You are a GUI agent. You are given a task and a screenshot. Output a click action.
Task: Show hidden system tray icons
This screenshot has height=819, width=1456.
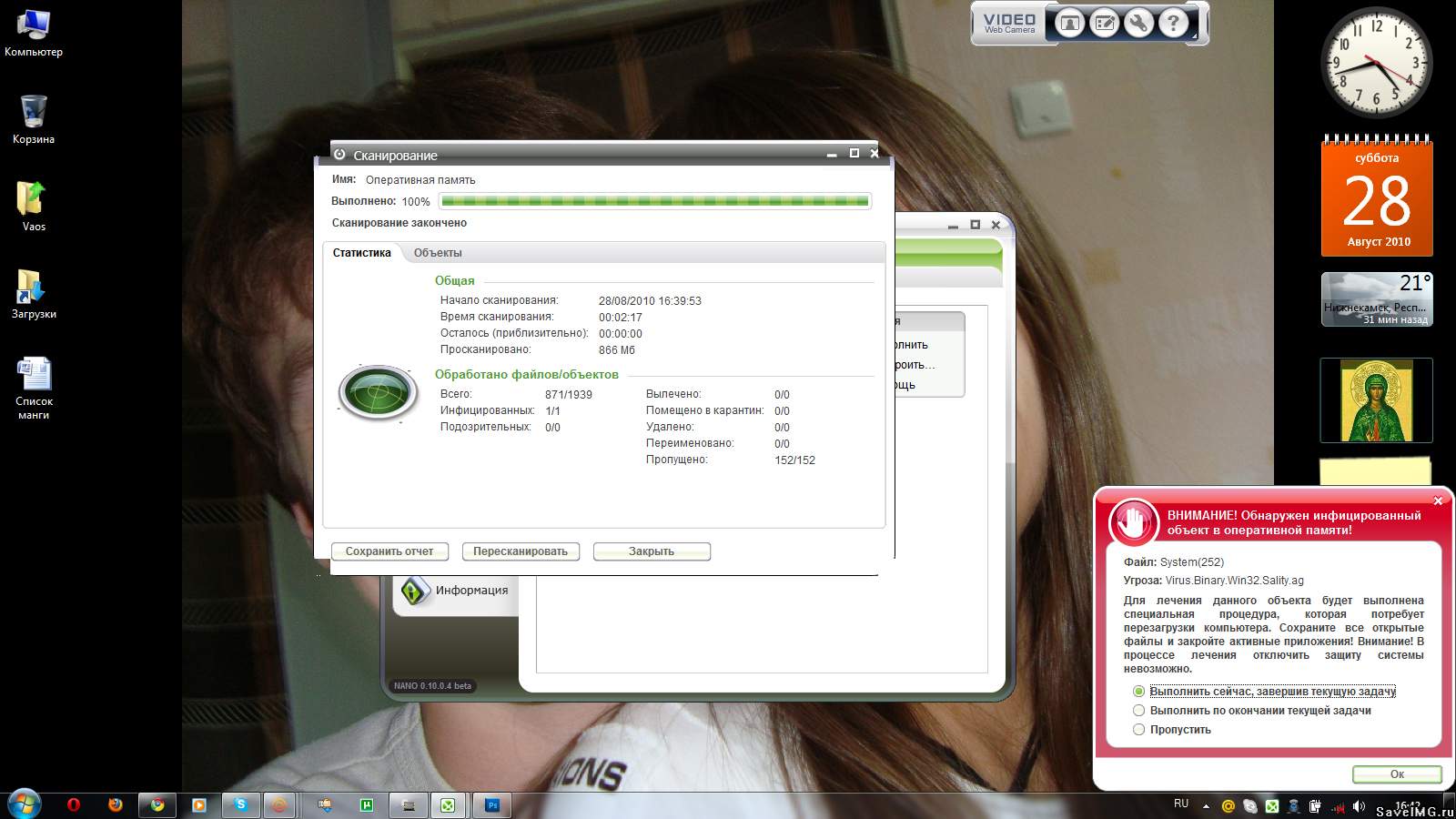pos(1207,806)
